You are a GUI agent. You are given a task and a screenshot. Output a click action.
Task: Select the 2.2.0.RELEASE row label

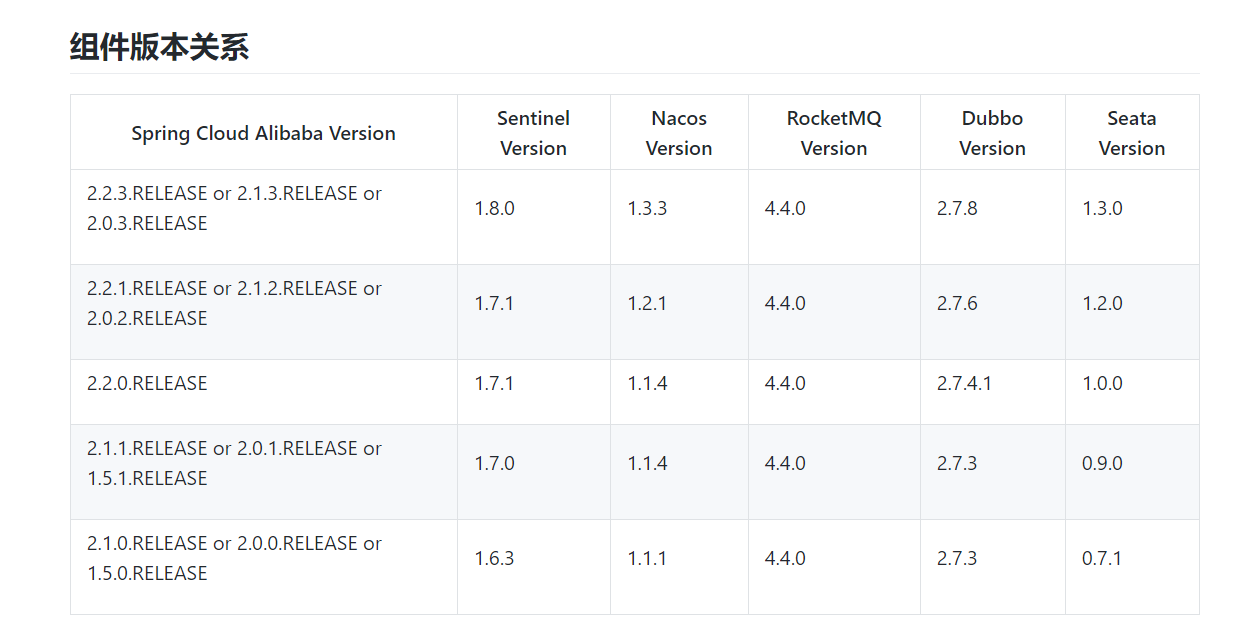point(147,383)
